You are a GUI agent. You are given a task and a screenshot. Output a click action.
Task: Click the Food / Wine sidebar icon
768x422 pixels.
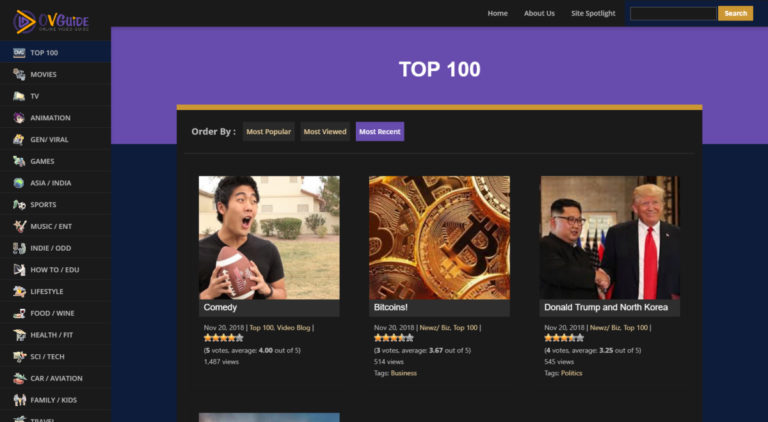point(19,313)
